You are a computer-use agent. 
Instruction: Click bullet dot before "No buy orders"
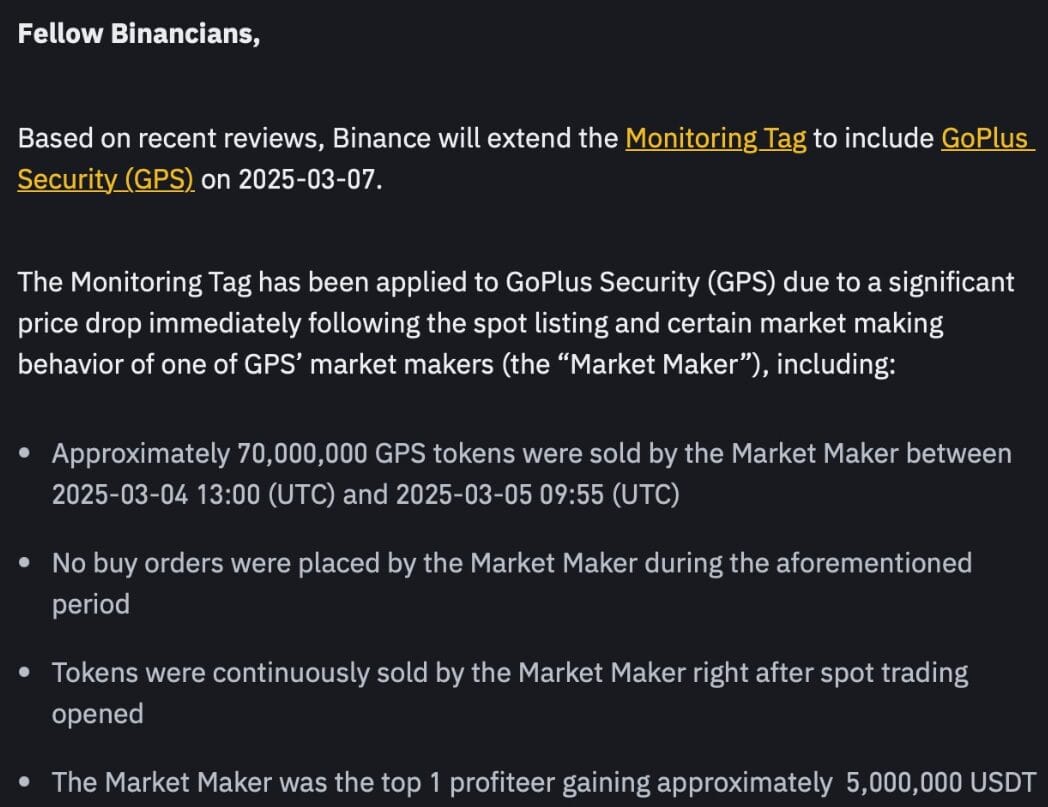pos(27,564)
